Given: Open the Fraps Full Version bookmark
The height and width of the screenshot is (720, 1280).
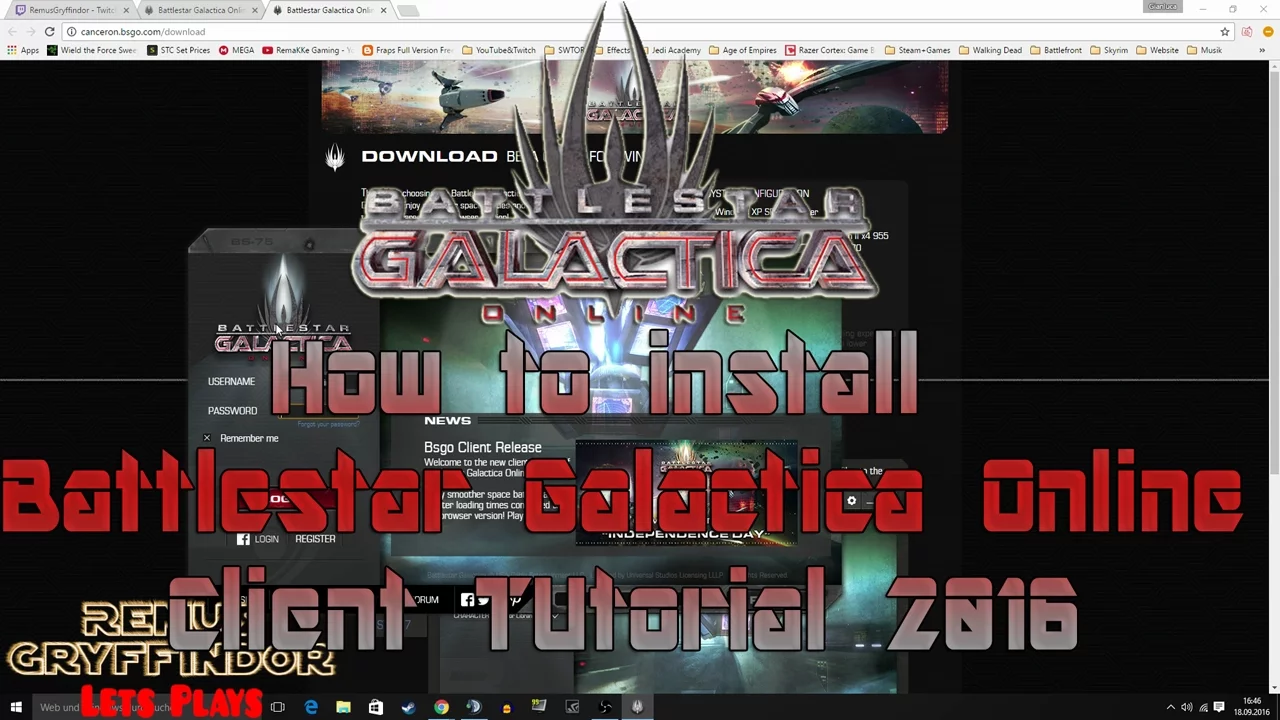Looking at the screenshot, I should (407, 50).
